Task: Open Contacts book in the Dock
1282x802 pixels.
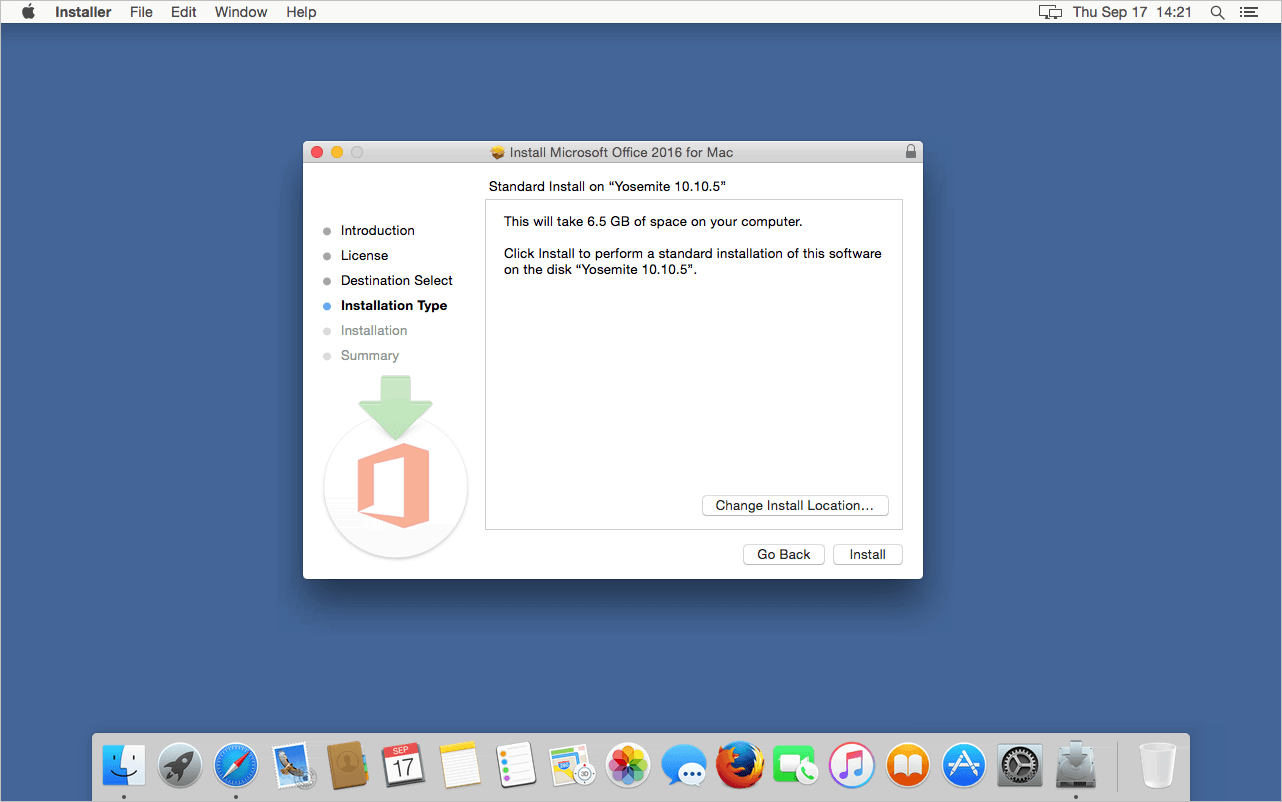Action: (348, 766)
